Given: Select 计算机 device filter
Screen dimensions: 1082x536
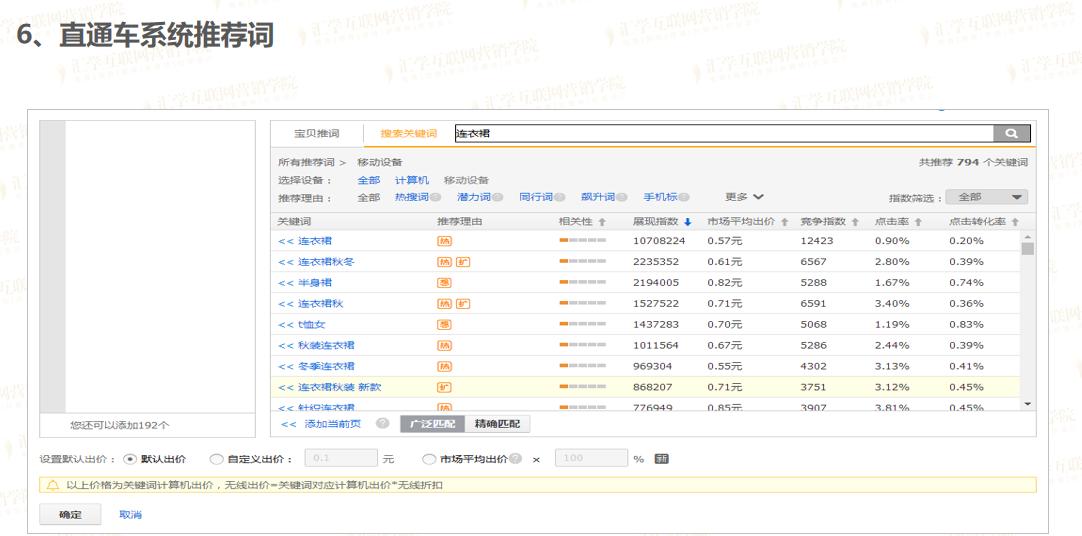Looking at the screenshot, I should [x=412, y=180].
